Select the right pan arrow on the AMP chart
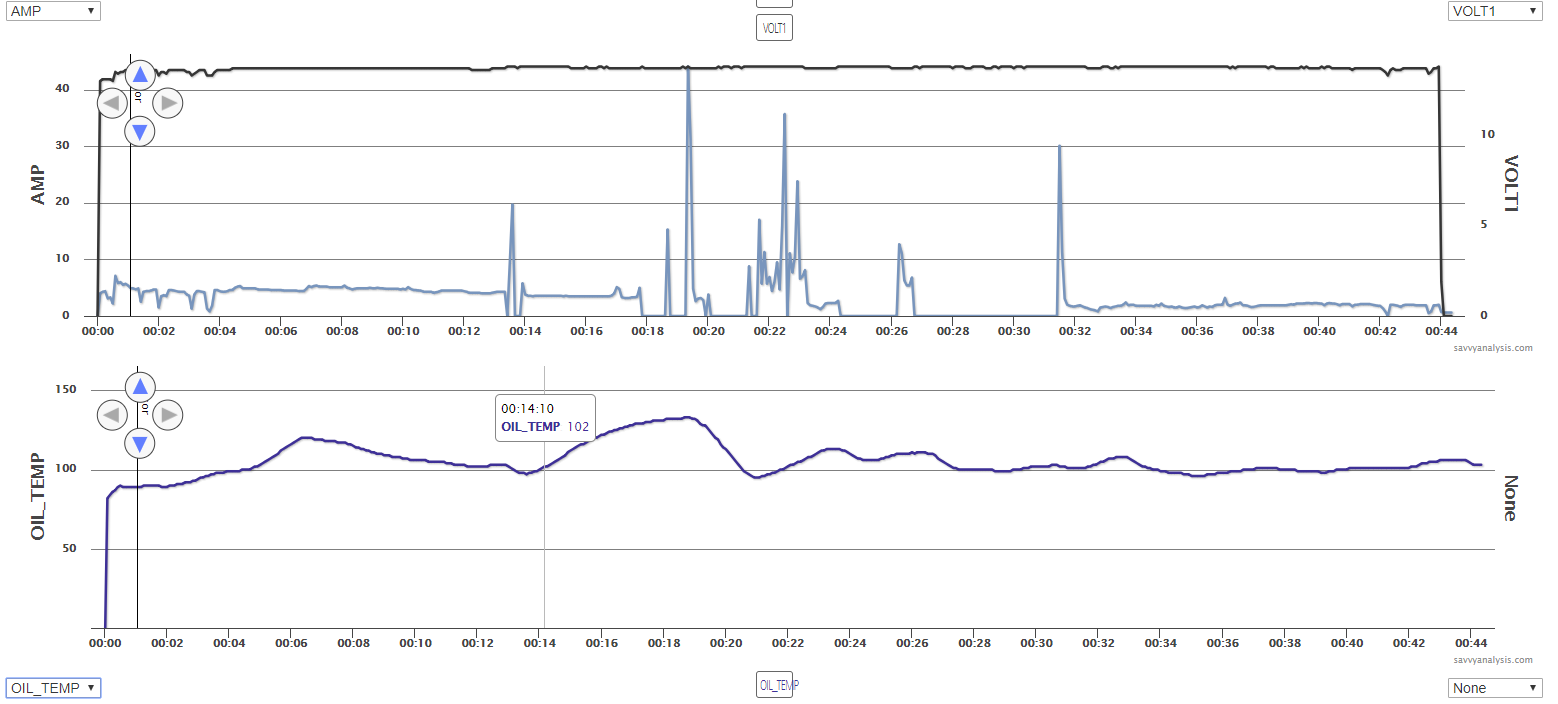 (x=167, y=102)
